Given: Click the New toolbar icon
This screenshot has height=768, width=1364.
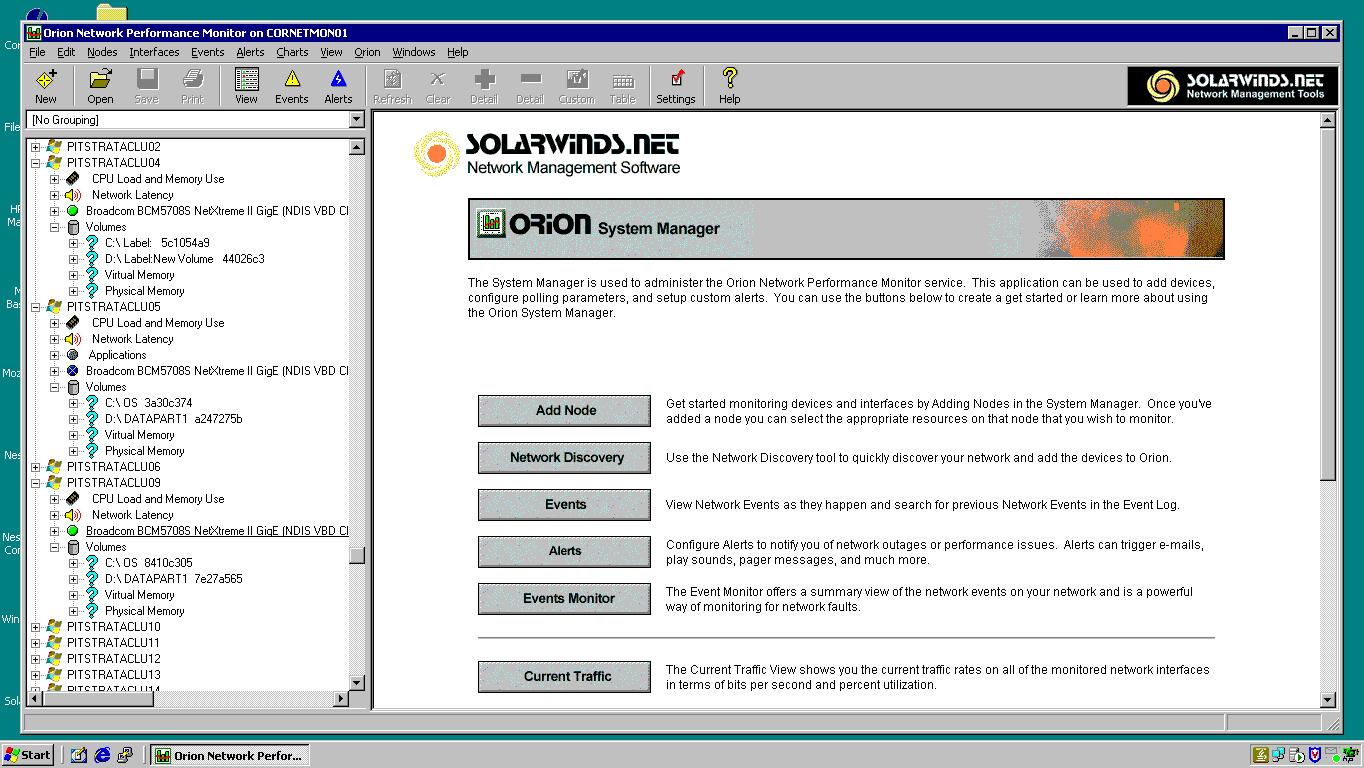Looking at the screenshot, I should click(x=46, y=86).
